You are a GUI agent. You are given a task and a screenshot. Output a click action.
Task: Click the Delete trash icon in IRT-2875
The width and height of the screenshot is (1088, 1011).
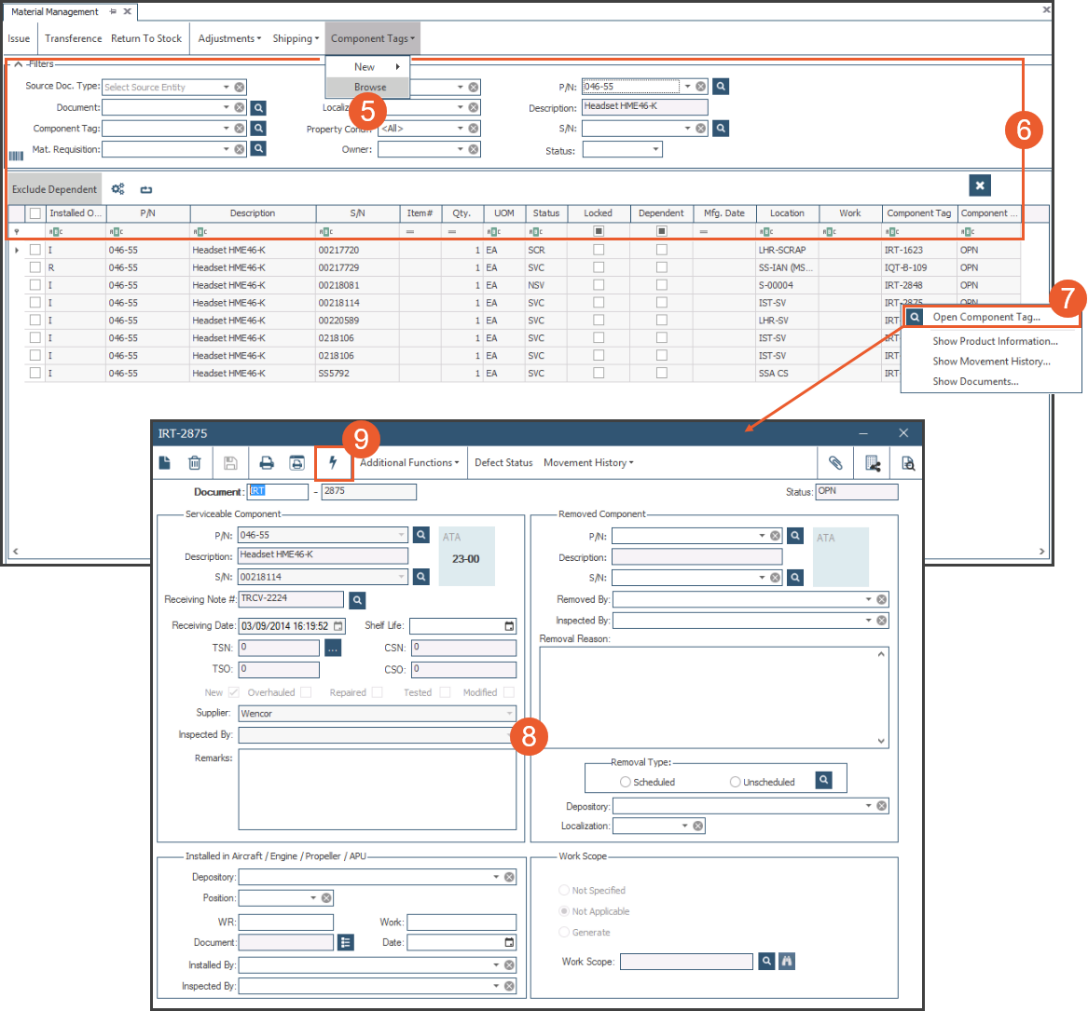[x=195, y=463]
